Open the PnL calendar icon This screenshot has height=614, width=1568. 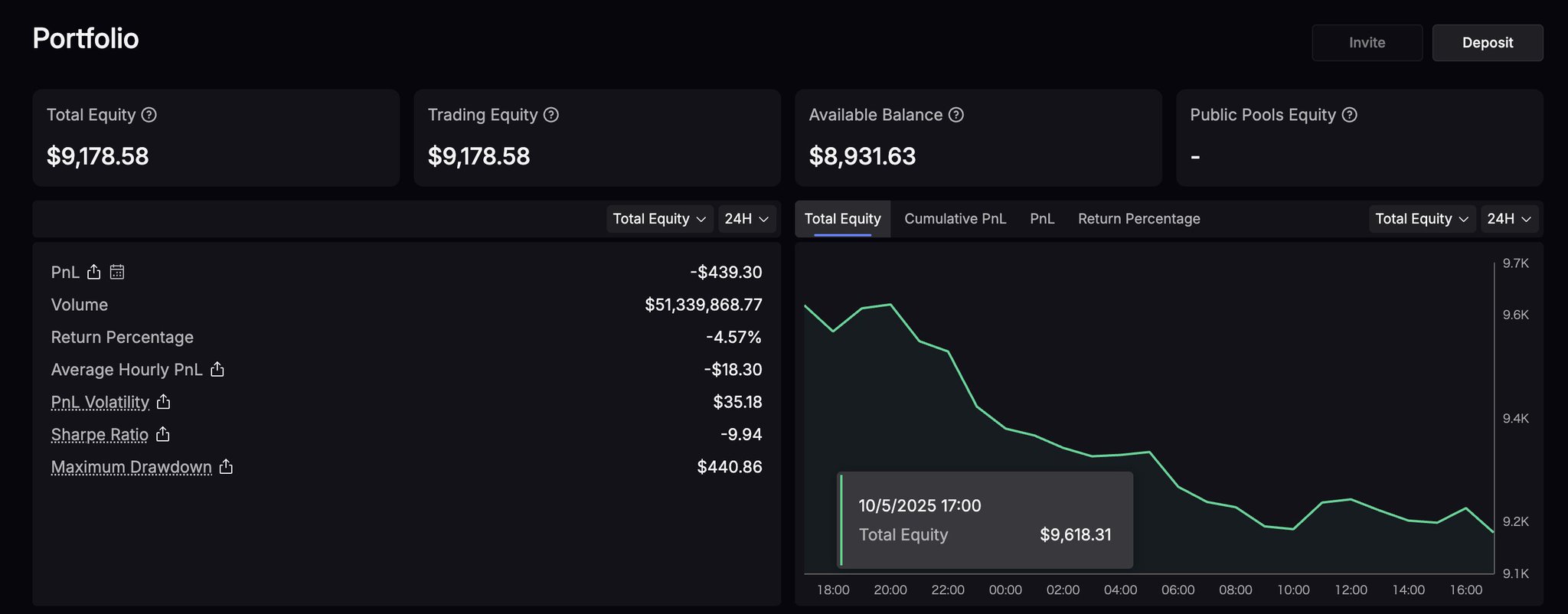pos(117,272)
